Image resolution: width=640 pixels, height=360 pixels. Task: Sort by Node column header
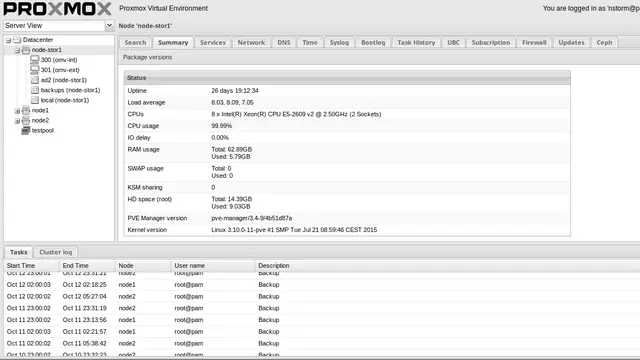click(x=143, y=265)
